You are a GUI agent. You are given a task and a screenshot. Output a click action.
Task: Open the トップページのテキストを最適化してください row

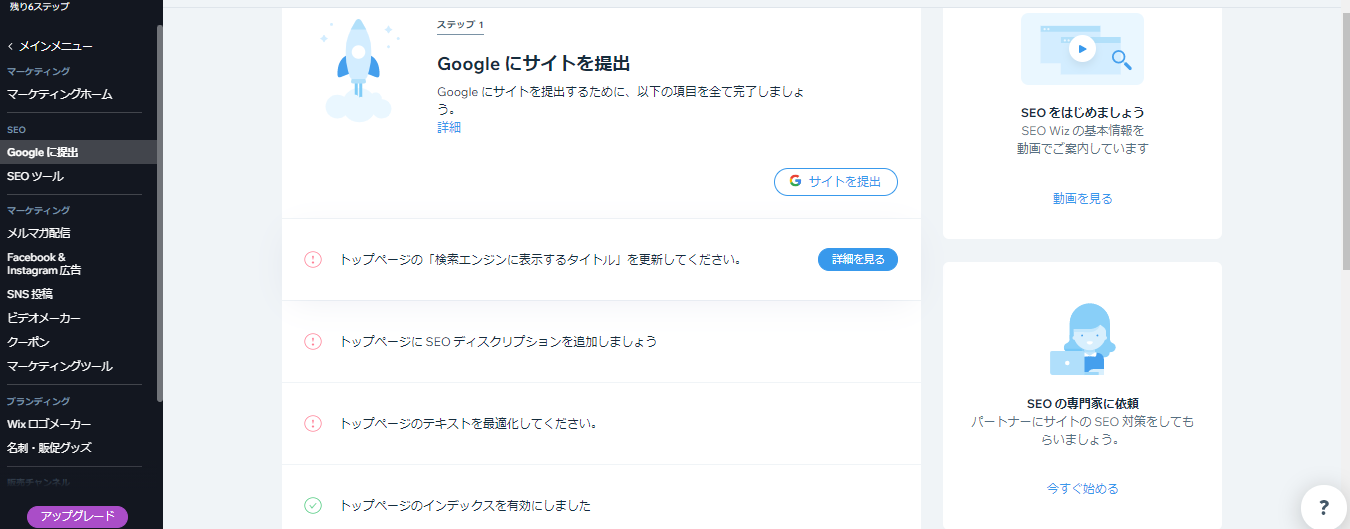(x=601, y=424)
